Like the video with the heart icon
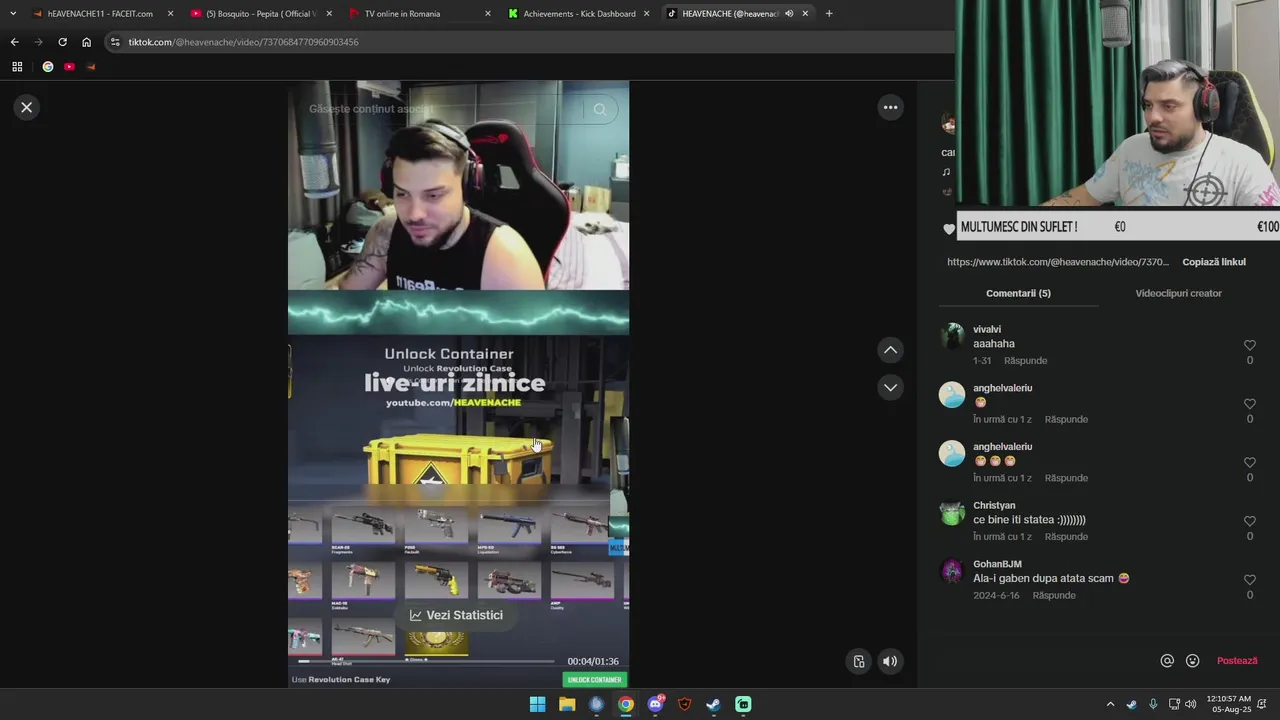The image size is (1280, 720). pyautogui.click(x=949, y=229)
